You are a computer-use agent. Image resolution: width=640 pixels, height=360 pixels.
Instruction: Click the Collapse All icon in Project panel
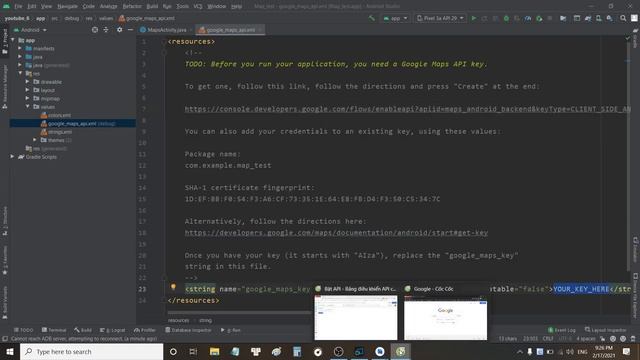pyautogui.click(x=106, y=30)
